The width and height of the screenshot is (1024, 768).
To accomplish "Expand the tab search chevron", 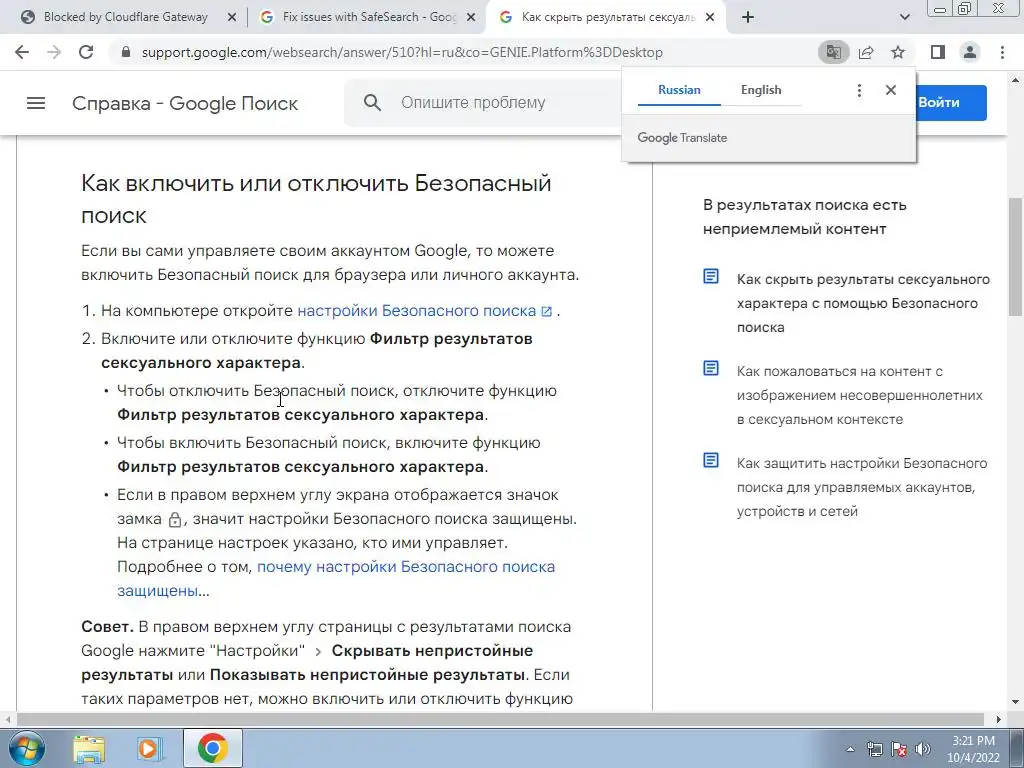I will [x=904, y=18].
